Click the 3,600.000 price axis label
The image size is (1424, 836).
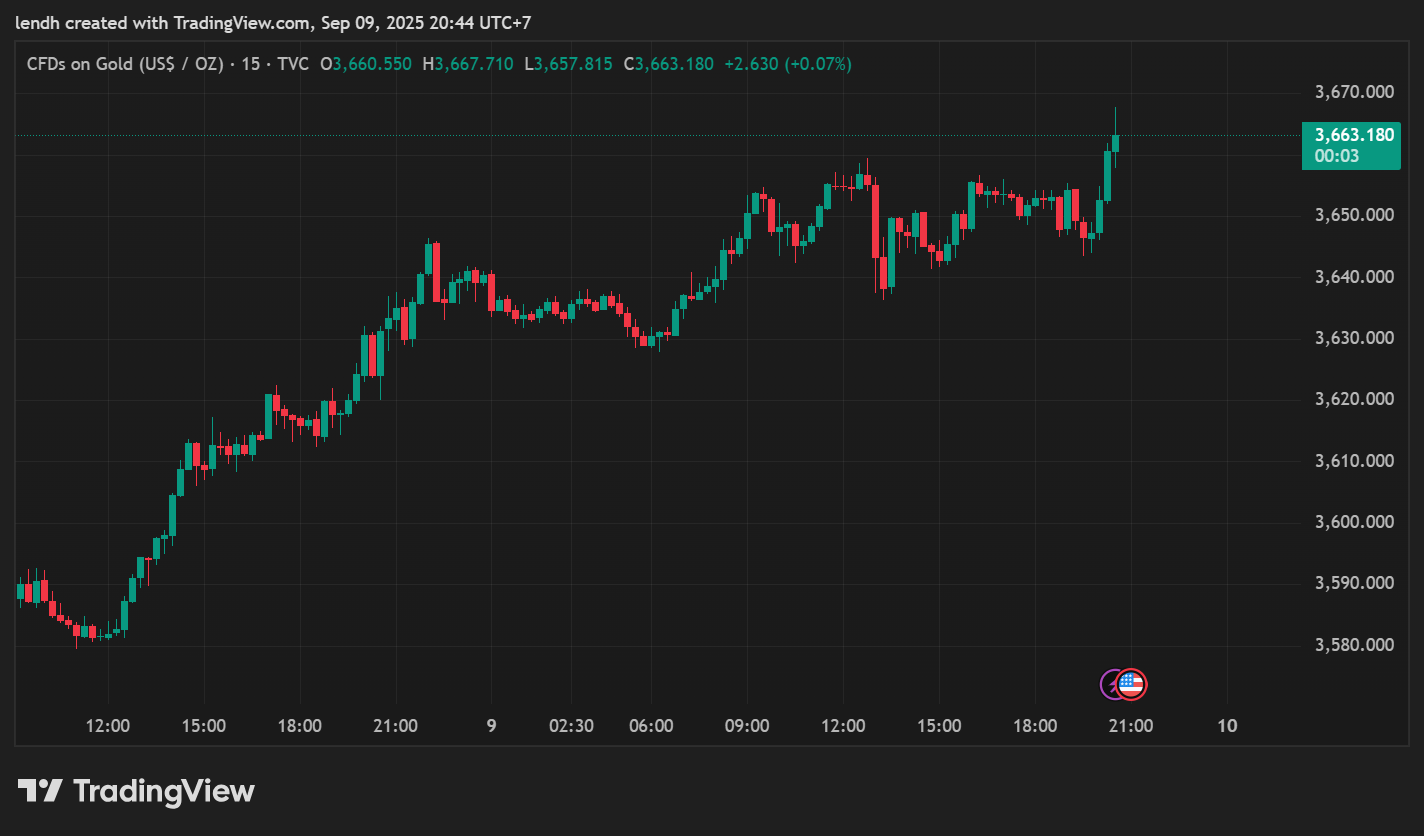[x=1354, y=522]
